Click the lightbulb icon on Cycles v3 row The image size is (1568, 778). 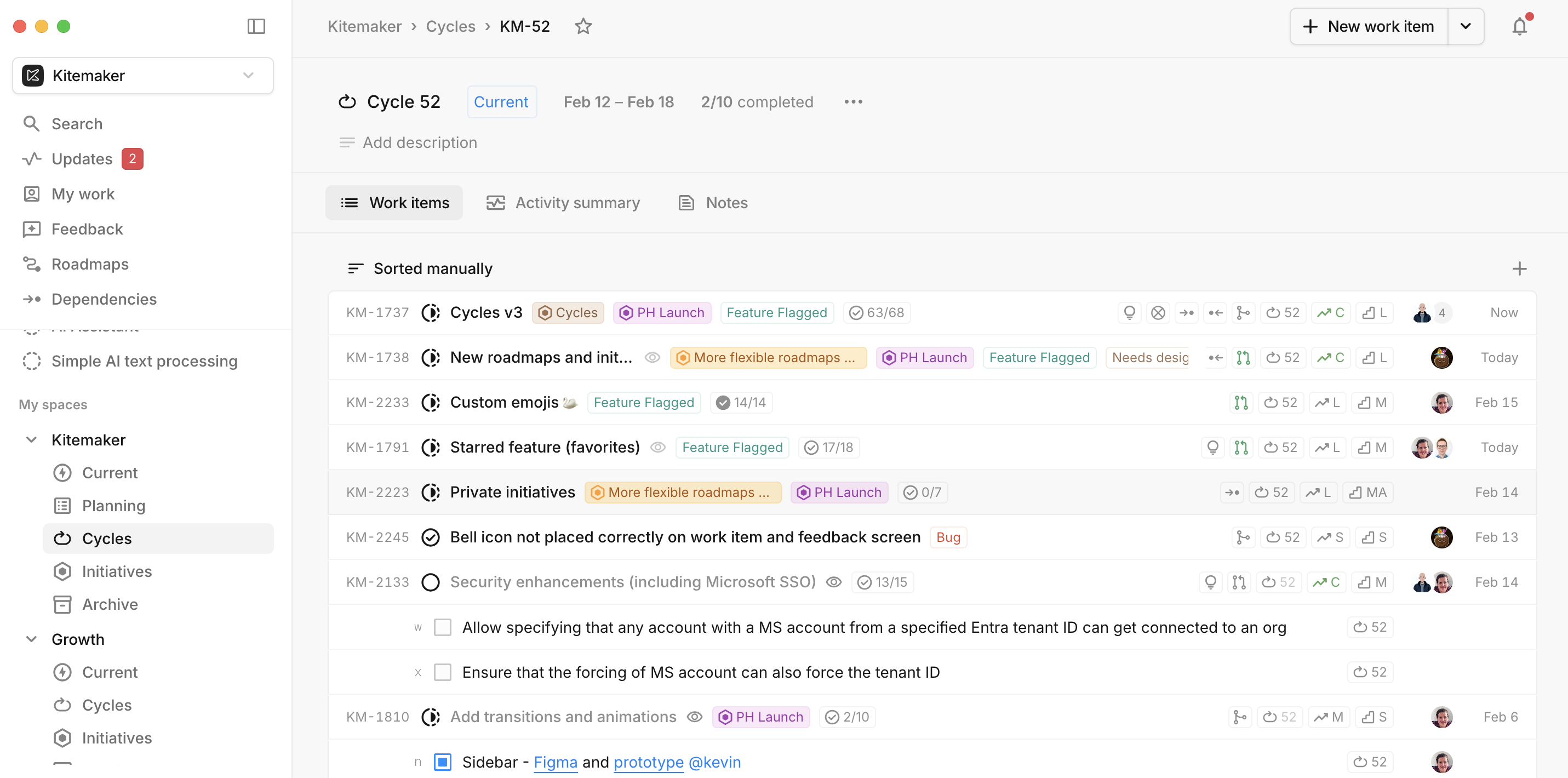coord(1129,312)
